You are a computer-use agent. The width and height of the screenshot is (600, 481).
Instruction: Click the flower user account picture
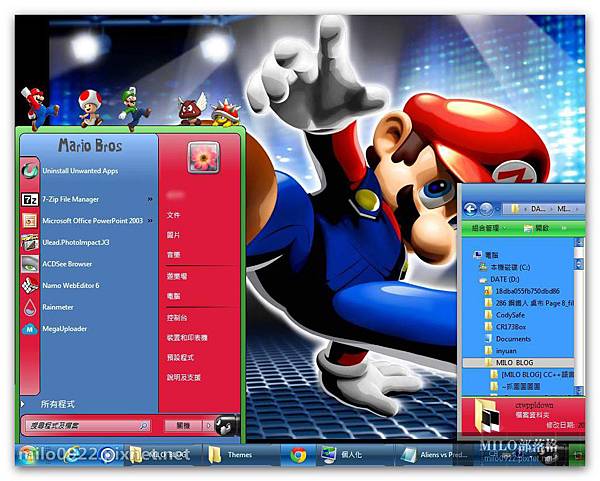click(x=204, y=157)
